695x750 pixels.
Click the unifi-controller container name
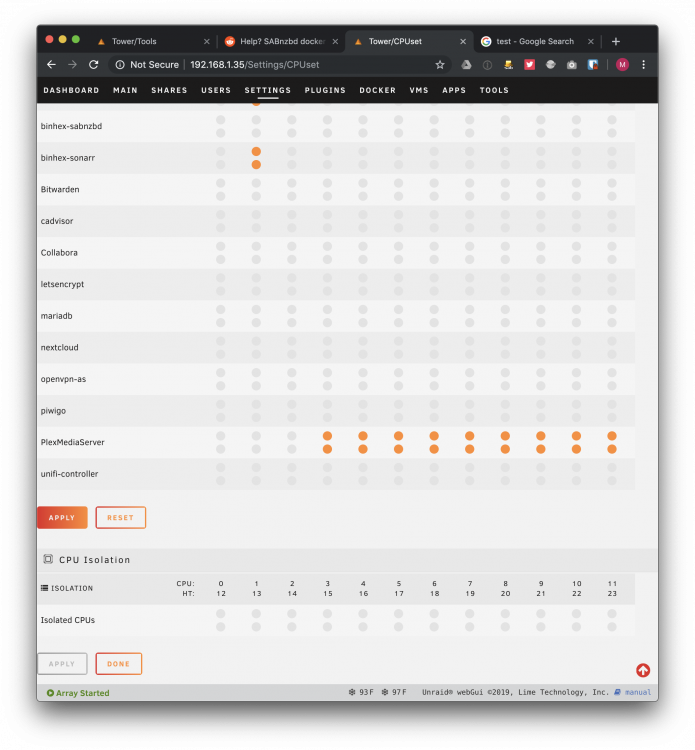[69, 474]
